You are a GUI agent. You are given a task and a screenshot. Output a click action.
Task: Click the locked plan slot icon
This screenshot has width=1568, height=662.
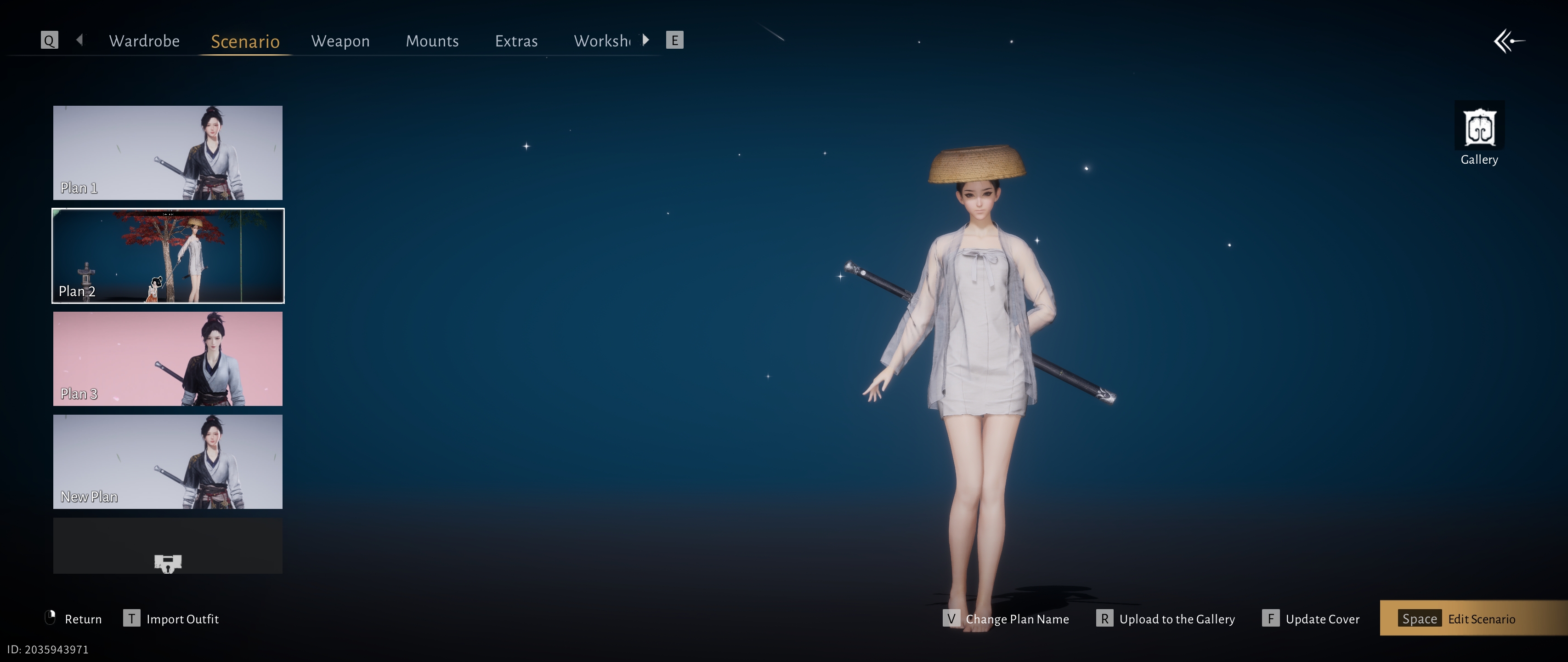pos(168,563)
